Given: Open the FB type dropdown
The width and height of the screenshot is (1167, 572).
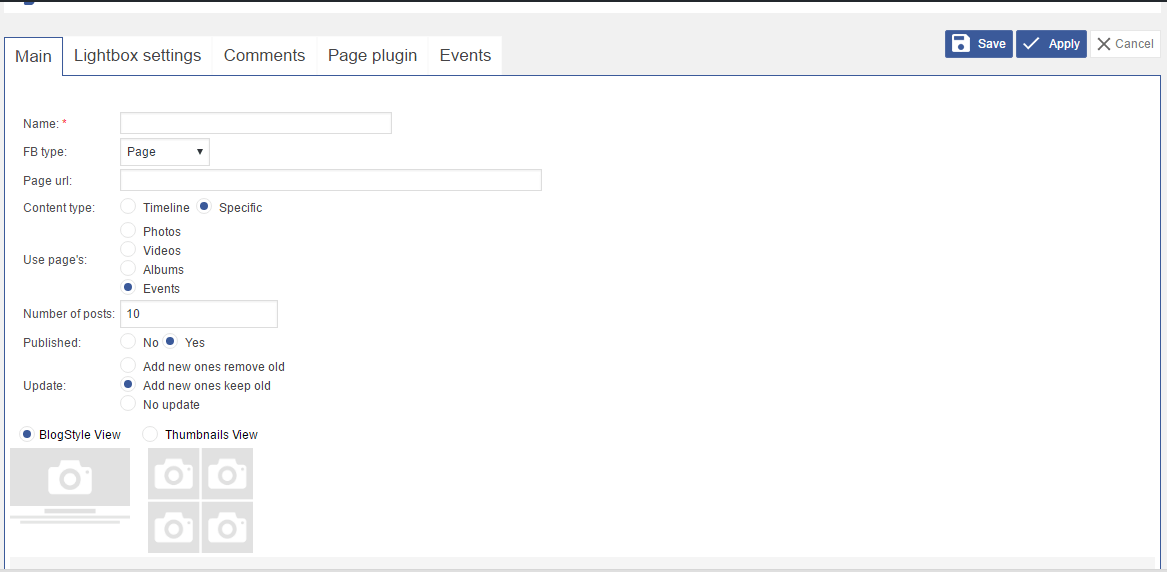Looking at the screenshot, I should click(165, 152).
